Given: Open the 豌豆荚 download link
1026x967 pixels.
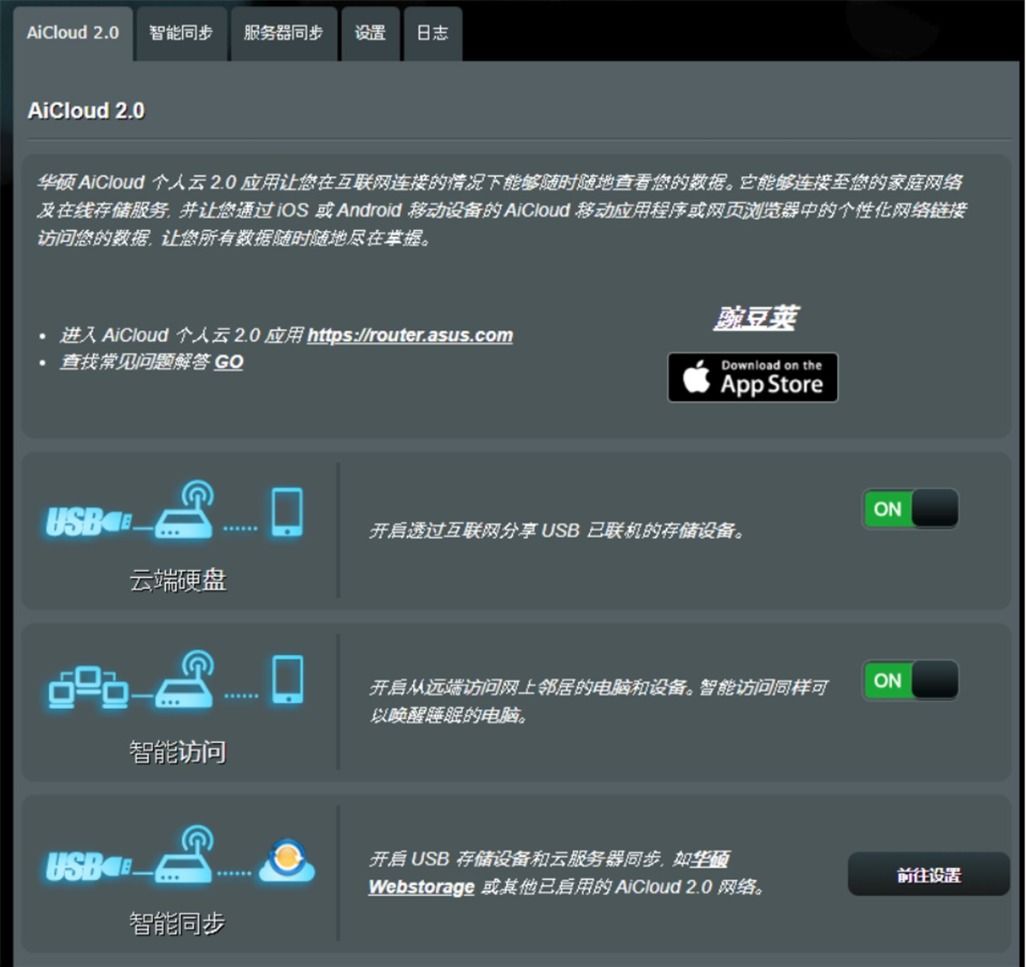Looking at the screenshot, I should pos(756,318).
